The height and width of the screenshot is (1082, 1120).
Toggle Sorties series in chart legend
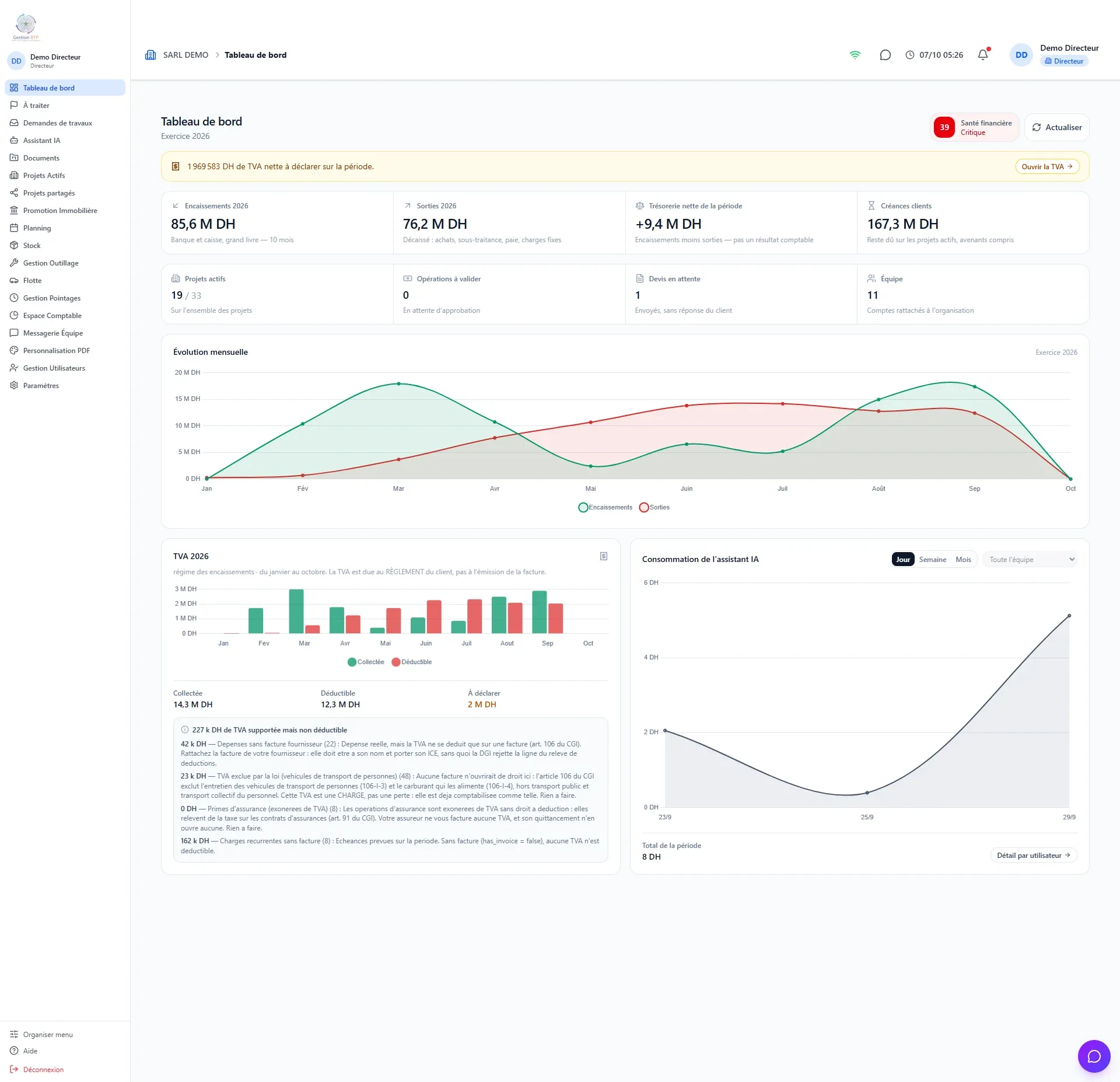tap(654, 507)
